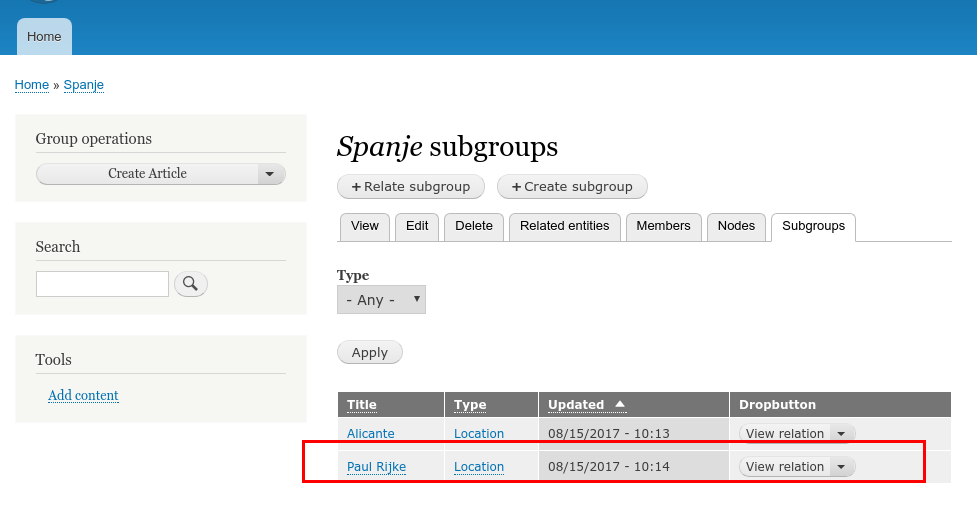The image size is (977, 508).
Task: Expand dropbutton arrow for Paul Rijke row
Action: pos(841,467)
